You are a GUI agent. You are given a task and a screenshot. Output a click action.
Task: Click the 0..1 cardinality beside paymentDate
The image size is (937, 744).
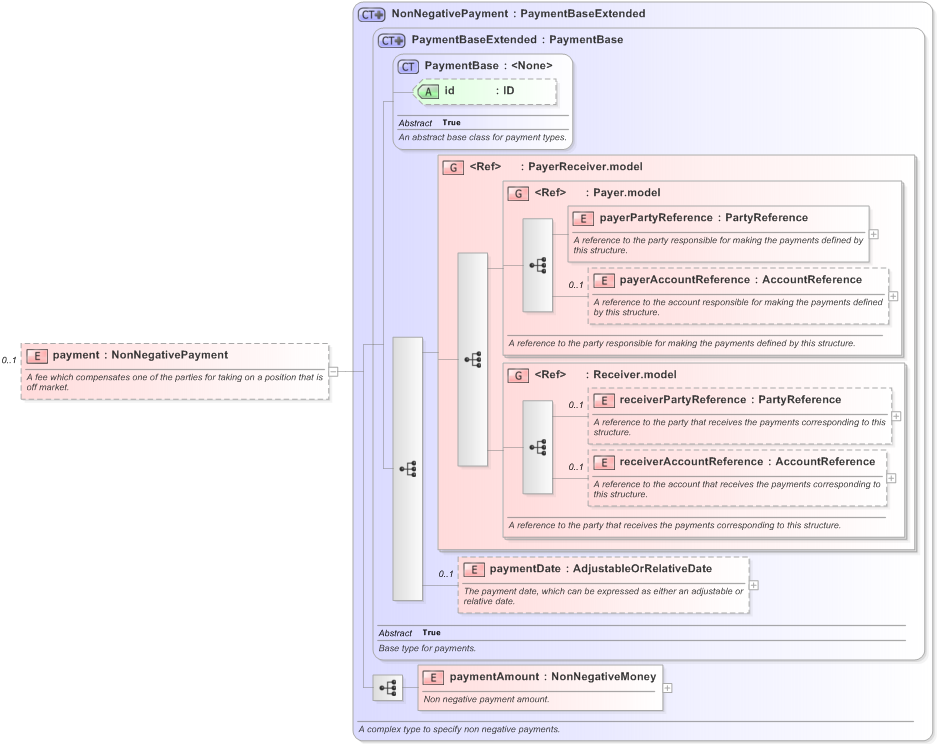[446, 574]
